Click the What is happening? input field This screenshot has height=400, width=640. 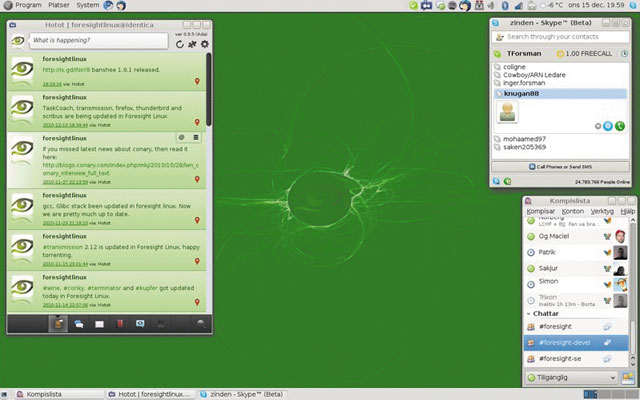[99, 41]
